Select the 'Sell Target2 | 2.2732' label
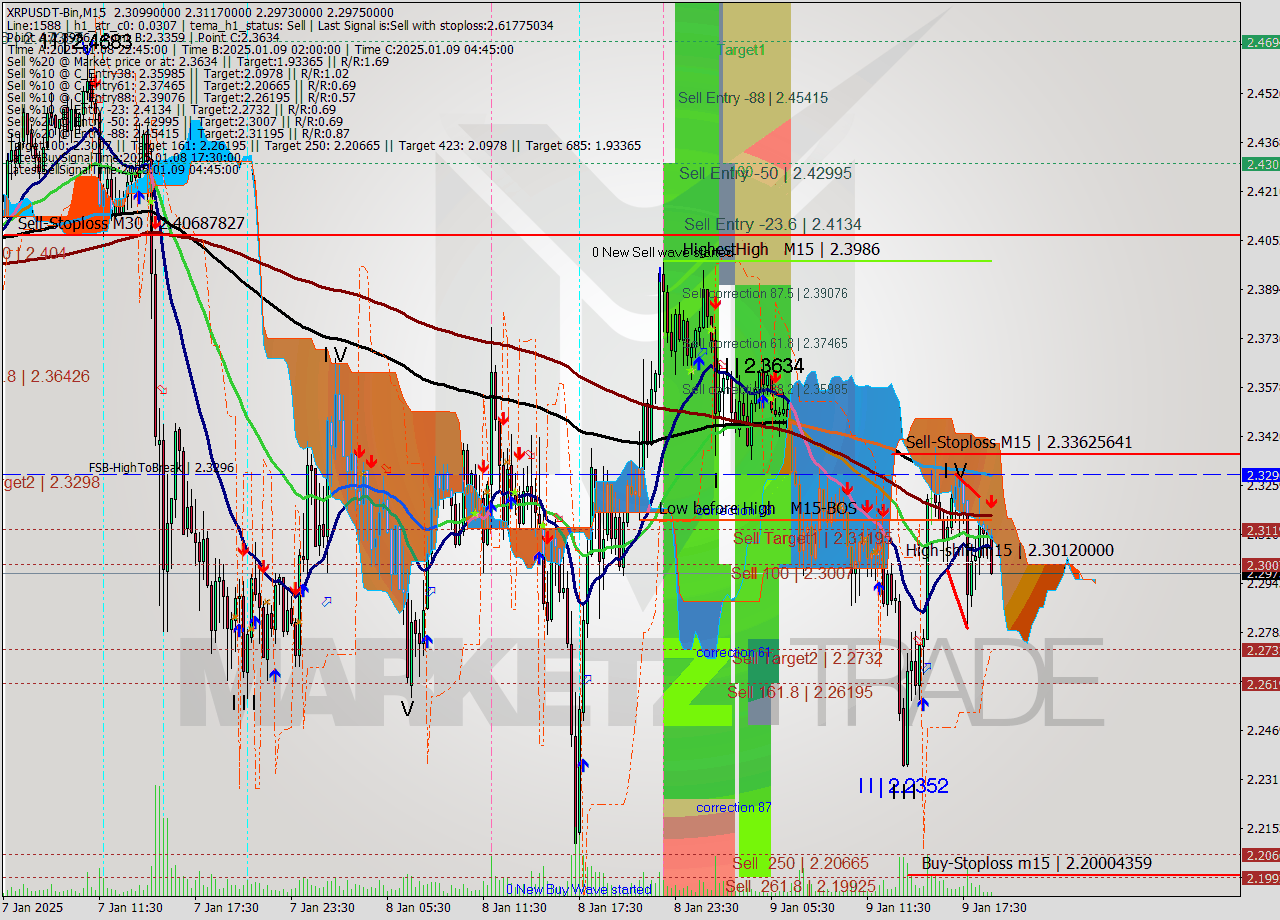 click(808, 659)
